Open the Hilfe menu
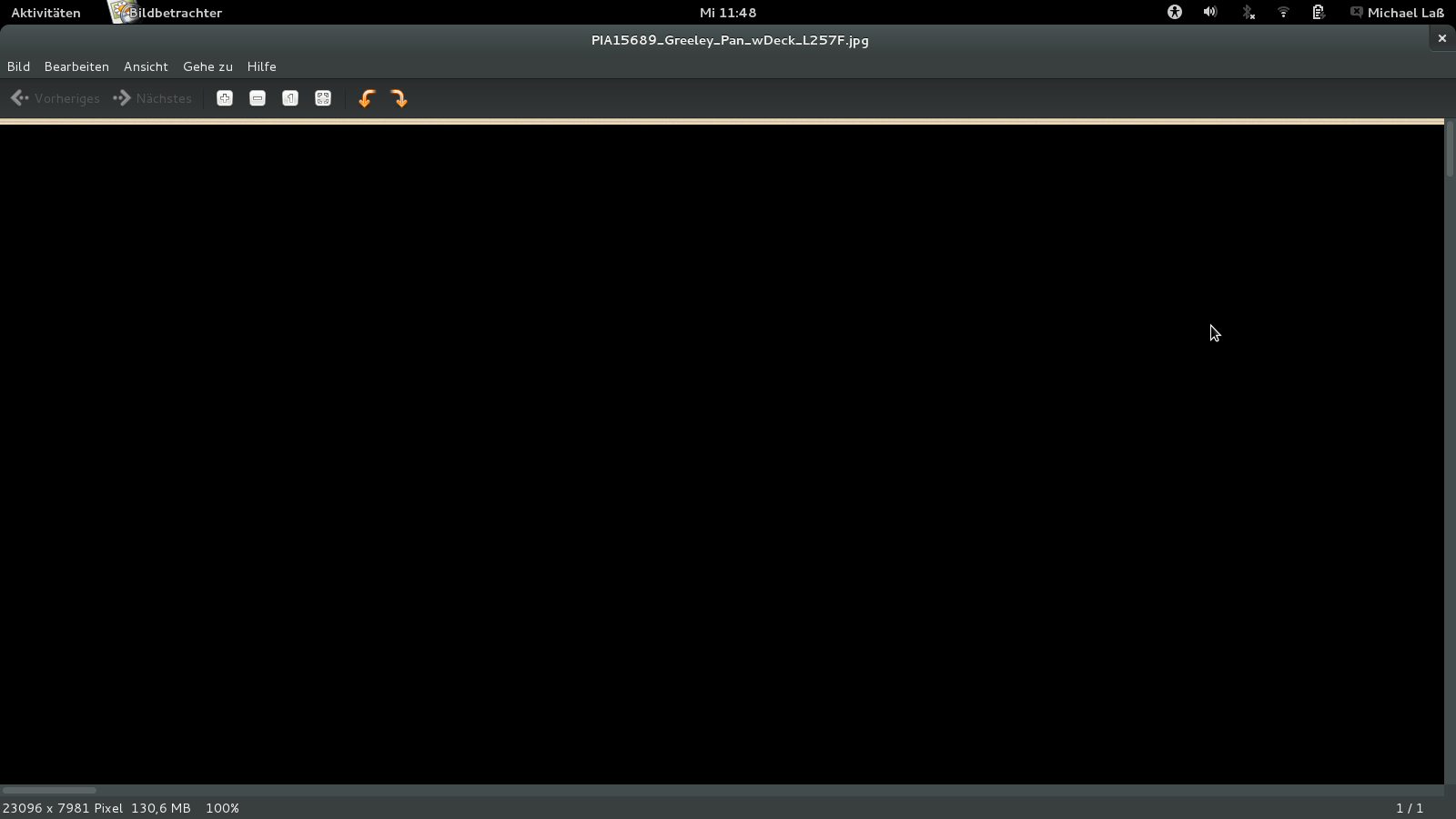This screenshot has height=819, width=1456. click(x=261, y=66)
